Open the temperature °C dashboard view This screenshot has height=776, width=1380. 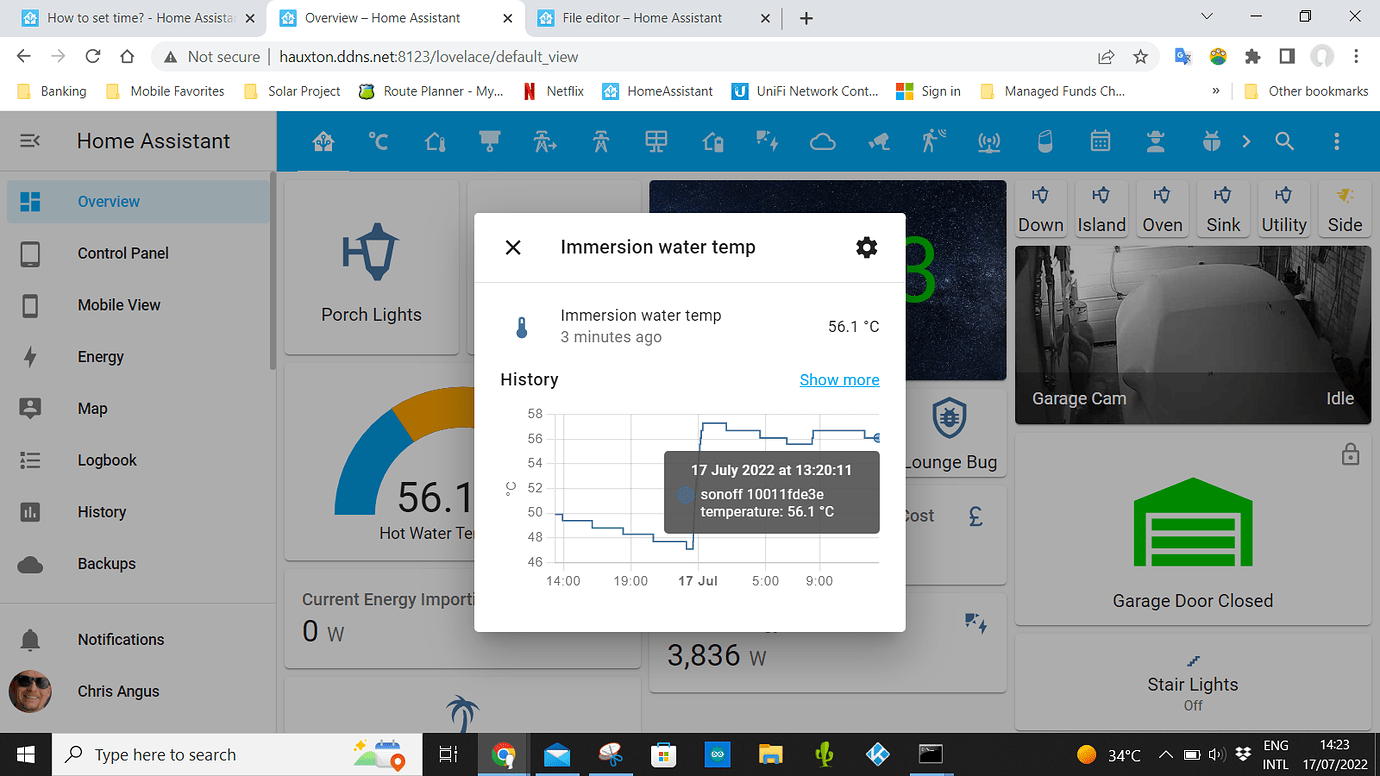[x=378, y=141]
